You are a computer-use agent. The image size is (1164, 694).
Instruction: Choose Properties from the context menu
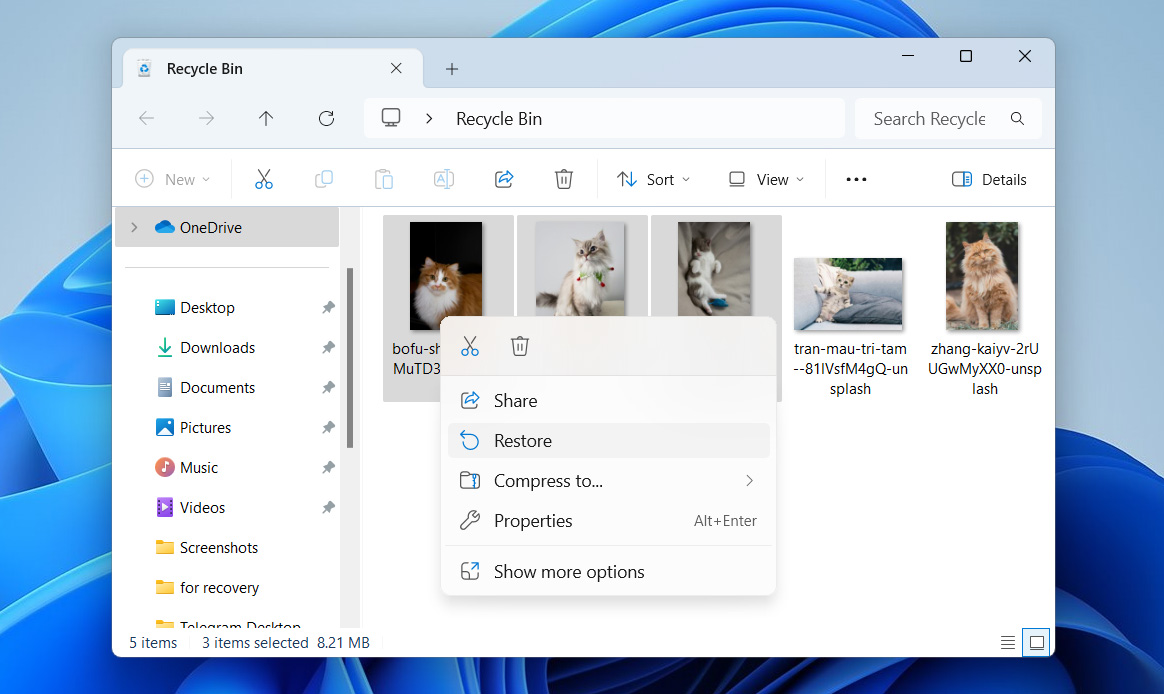tap(609, 521)
